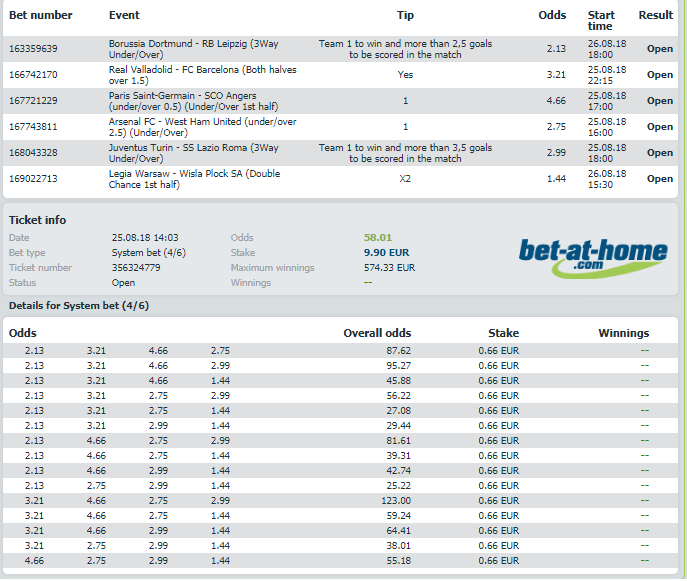Click the stake value 9.90 EUR

click(x=386, y=253)
